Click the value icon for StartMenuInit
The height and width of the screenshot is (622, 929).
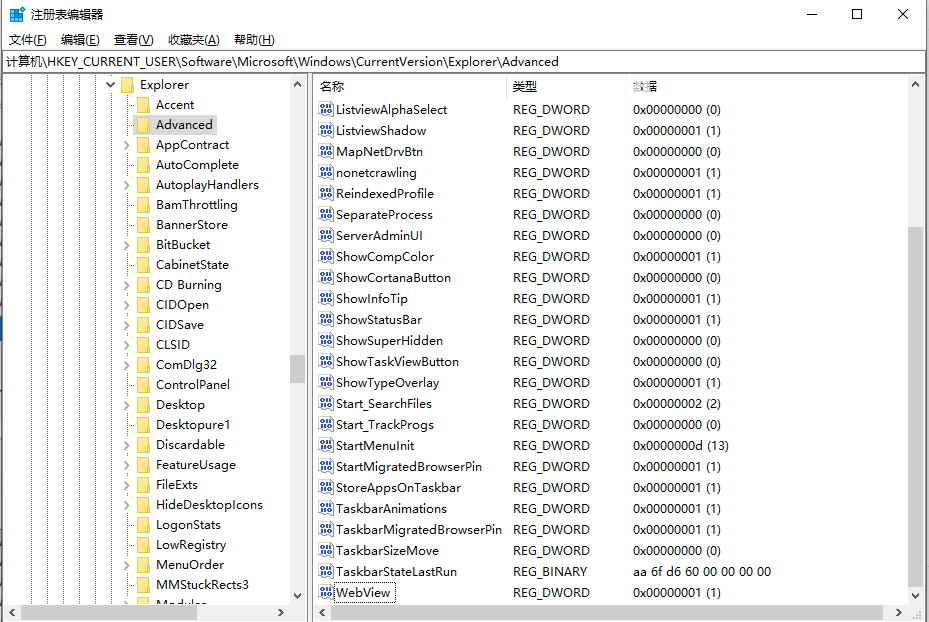pyautogui.click(x=326, y=445)
